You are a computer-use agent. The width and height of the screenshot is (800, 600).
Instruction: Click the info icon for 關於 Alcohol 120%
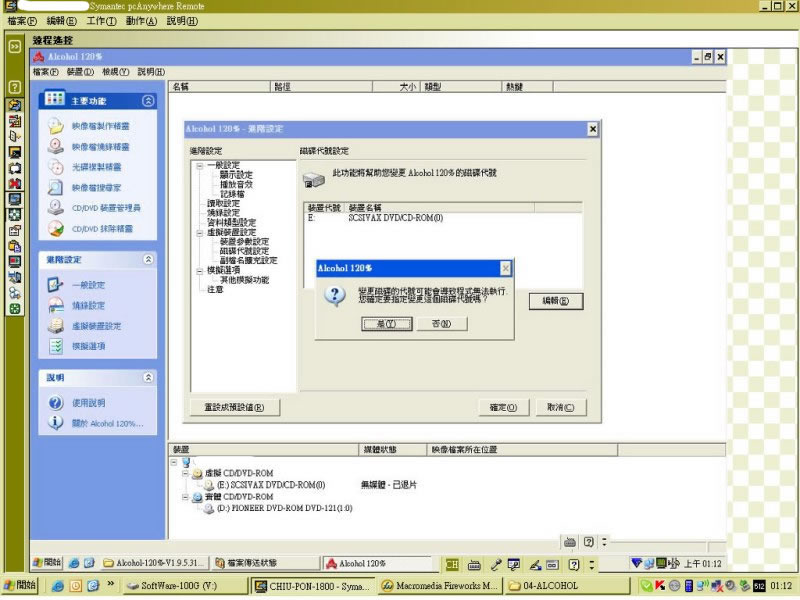55,423
